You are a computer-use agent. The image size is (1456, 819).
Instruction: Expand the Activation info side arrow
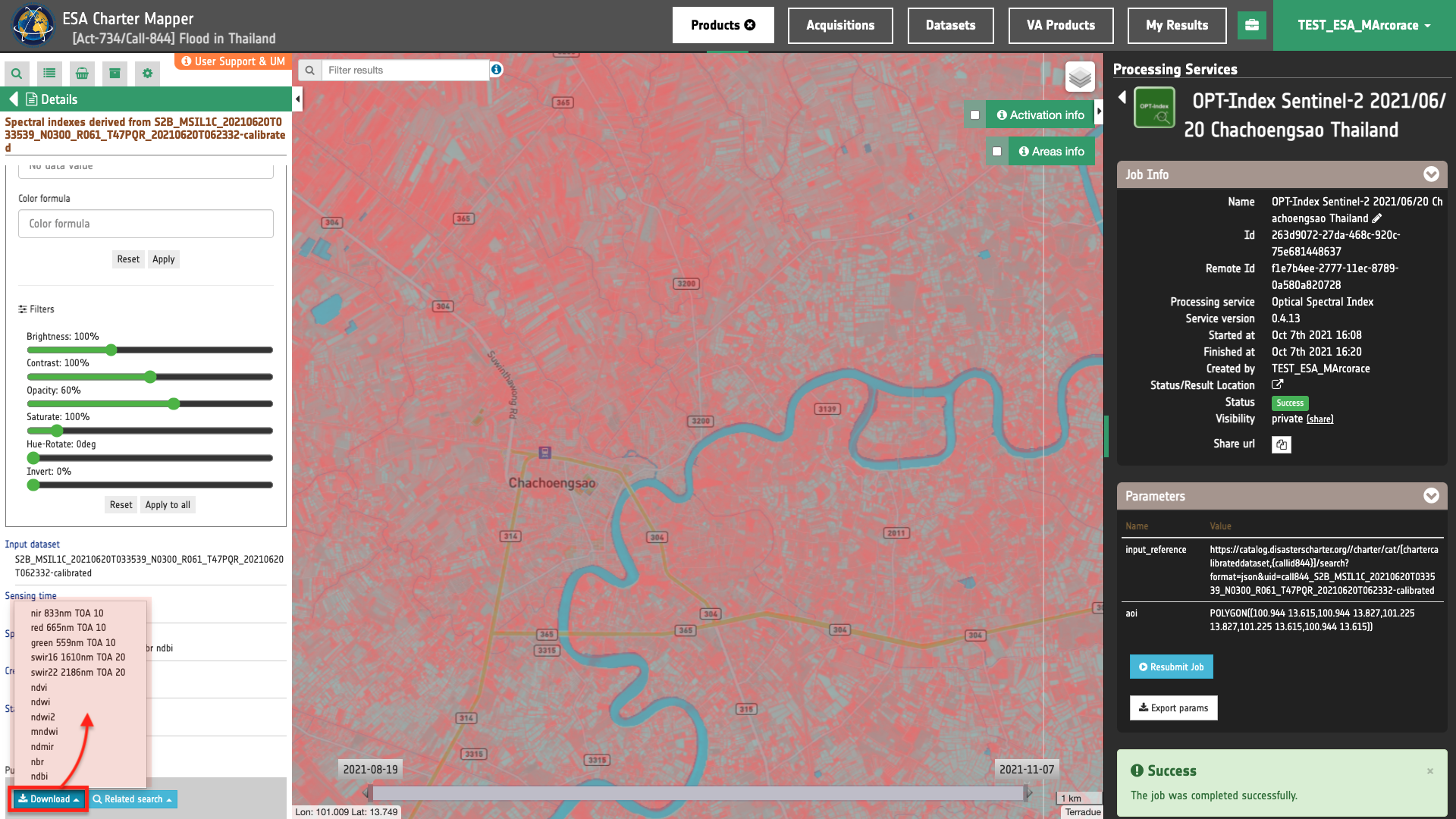coord(1100,111)
